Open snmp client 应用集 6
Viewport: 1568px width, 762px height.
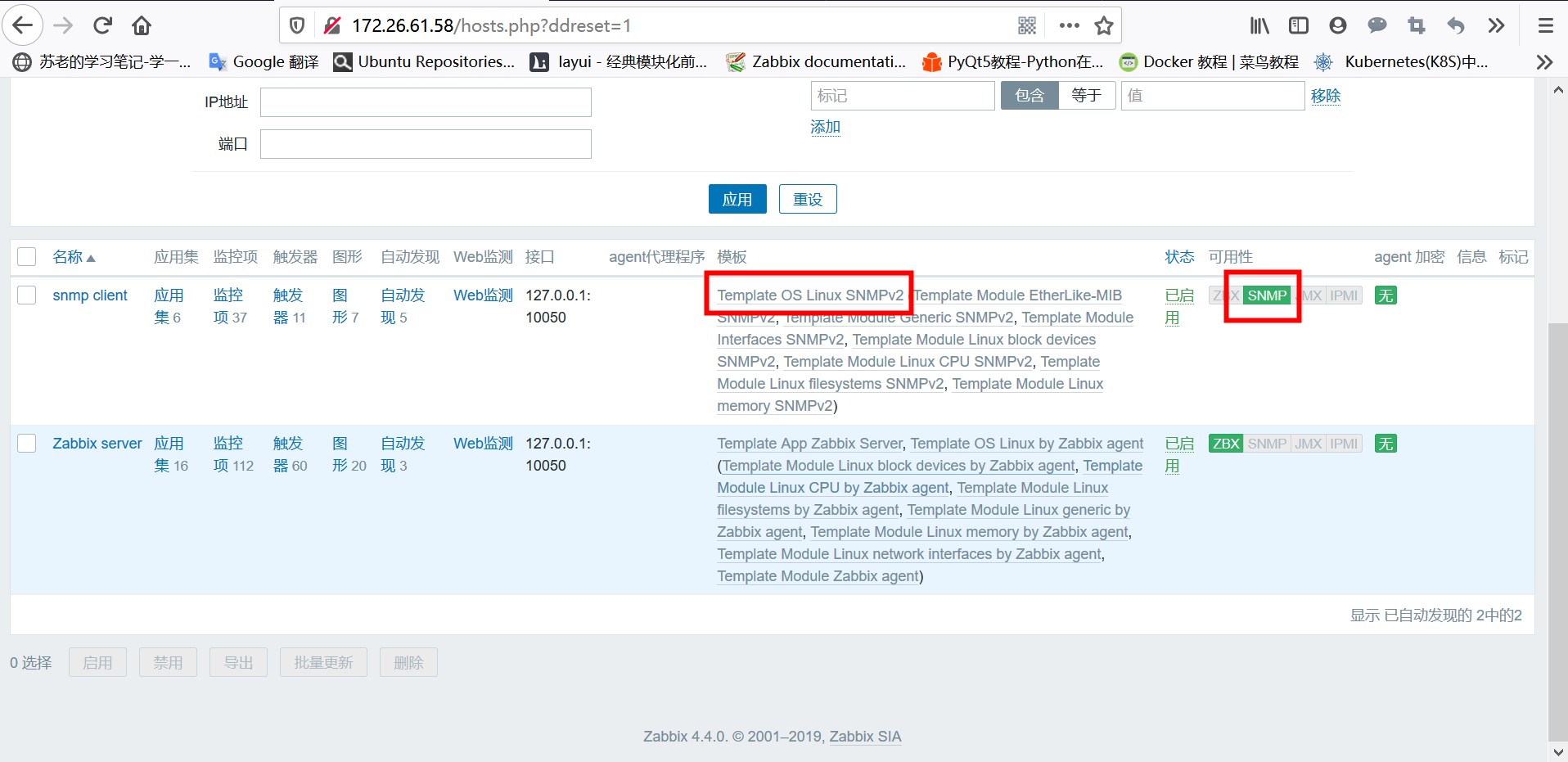pos(169,306)
